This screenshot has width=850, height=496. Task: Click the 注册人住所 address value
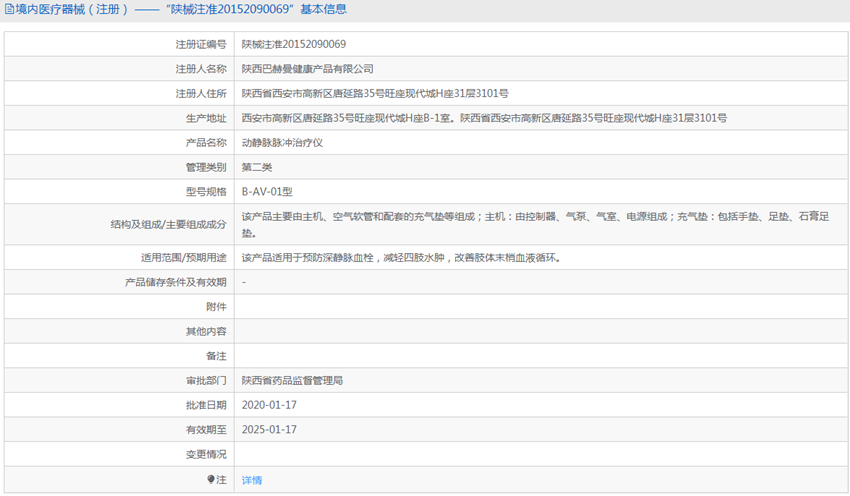coord(375,93)
